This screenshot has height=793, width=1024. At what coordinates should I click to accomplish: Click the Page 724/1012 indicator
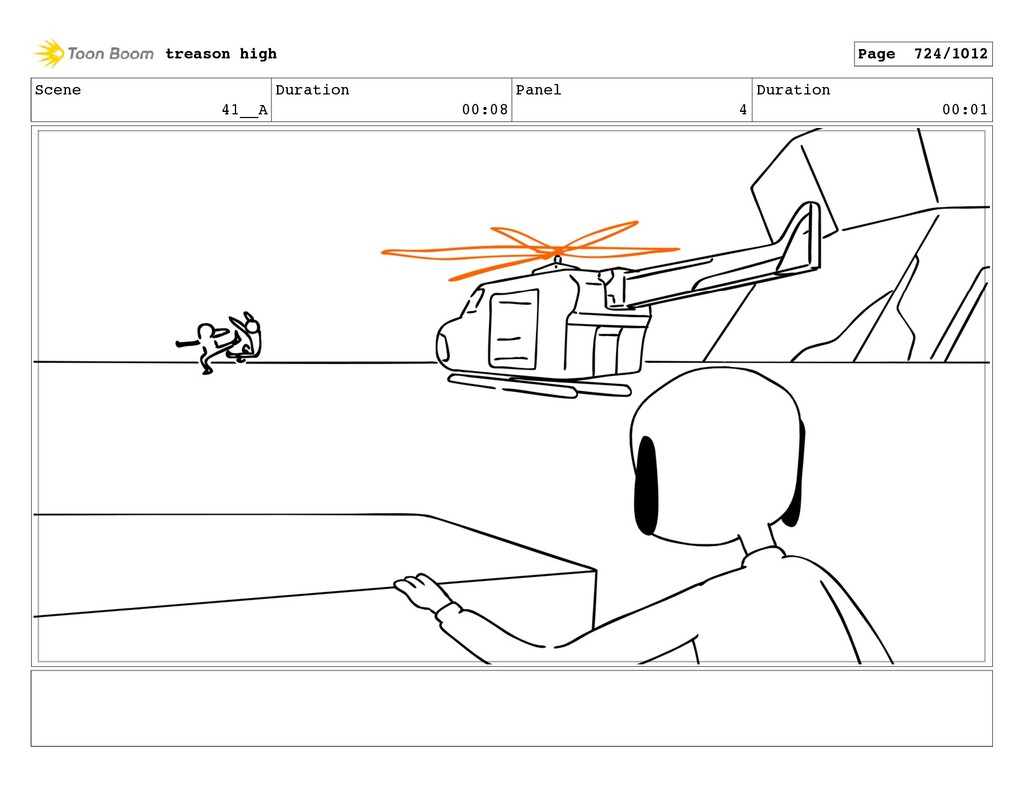coord(923,54)
